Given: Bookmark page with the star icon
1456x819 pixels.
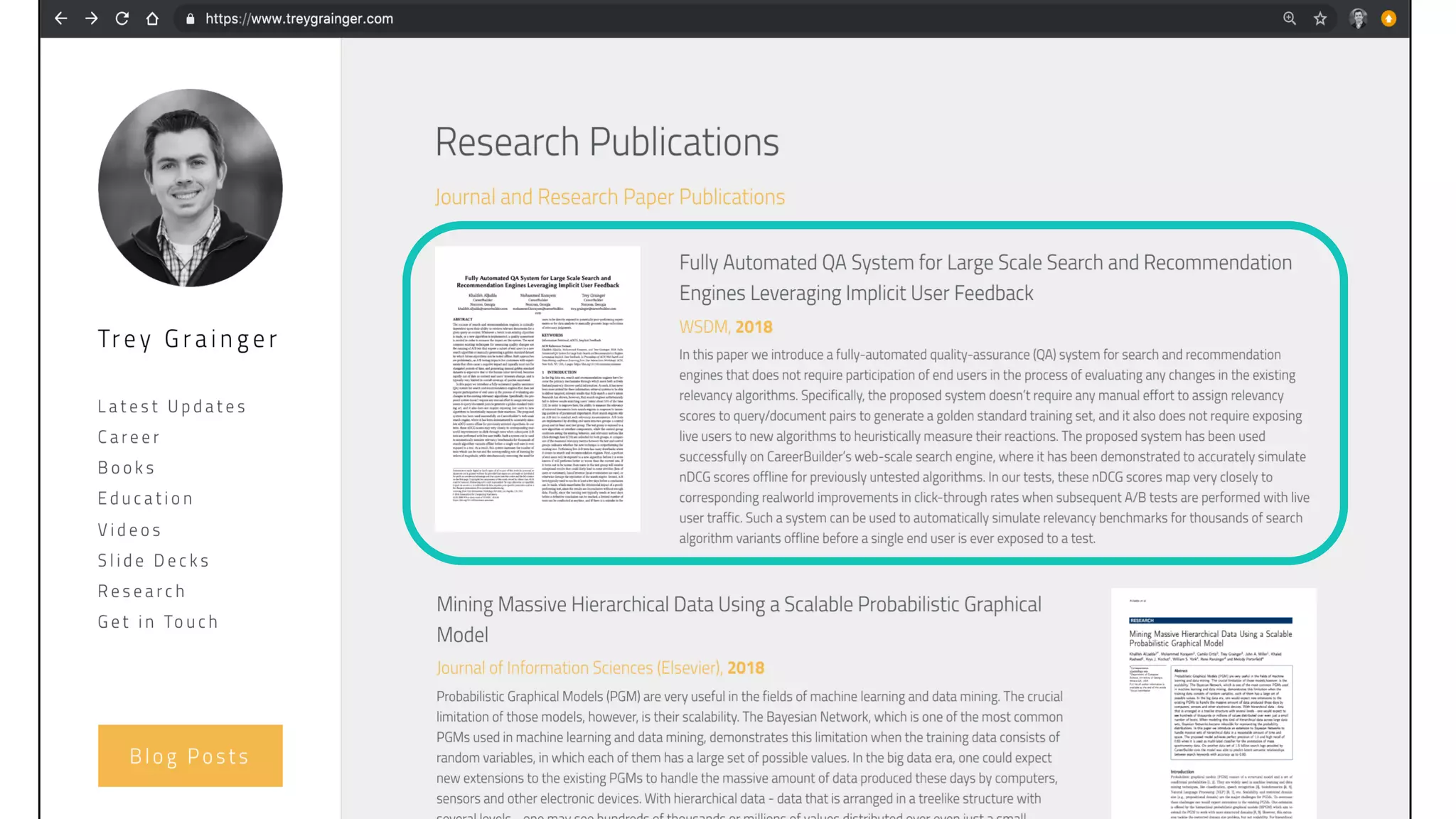Looking at the screenshot, I should pyautogui.click(x=1320, y=18).
